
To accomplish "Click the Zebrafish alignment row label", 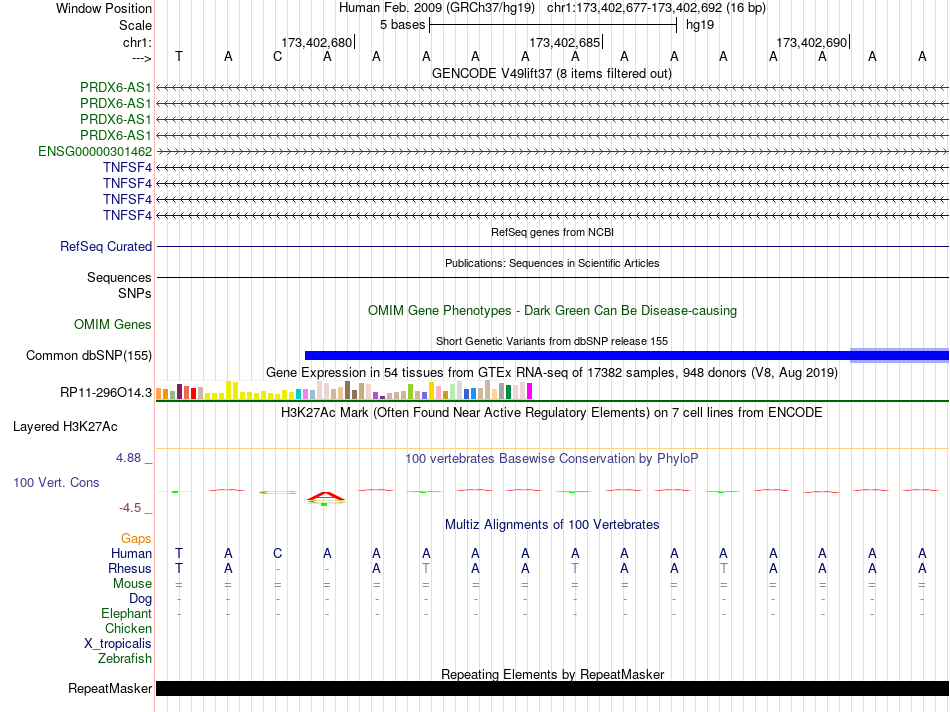I will [125, 659].
